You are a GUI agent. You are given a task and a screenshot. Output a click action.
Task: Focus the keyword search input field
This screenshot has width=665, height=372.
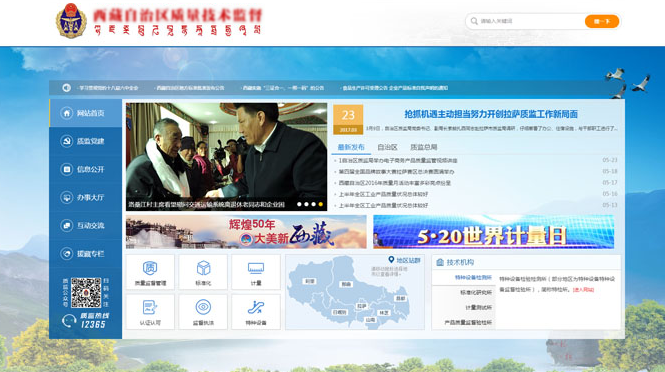coord(530,21)
